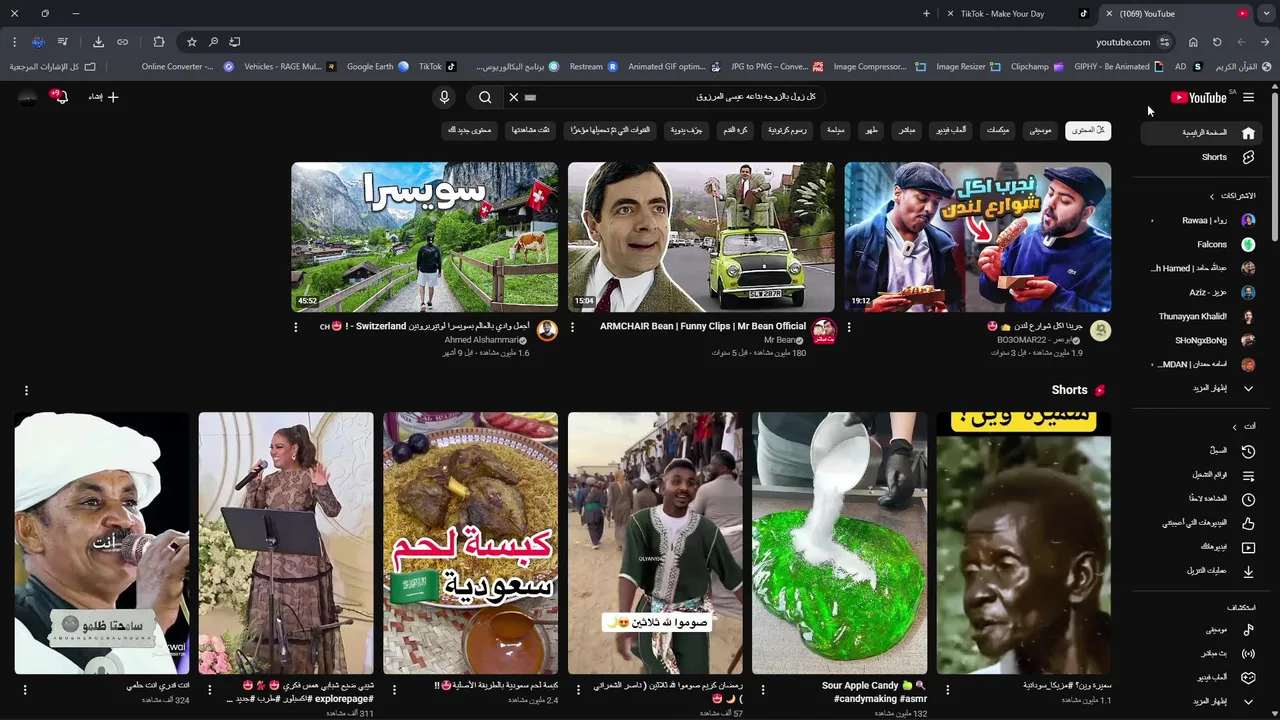This screenshot has width=1280, height=720.
Task: Reload the page with the browser refresh icon
Action: point(1217,42)
